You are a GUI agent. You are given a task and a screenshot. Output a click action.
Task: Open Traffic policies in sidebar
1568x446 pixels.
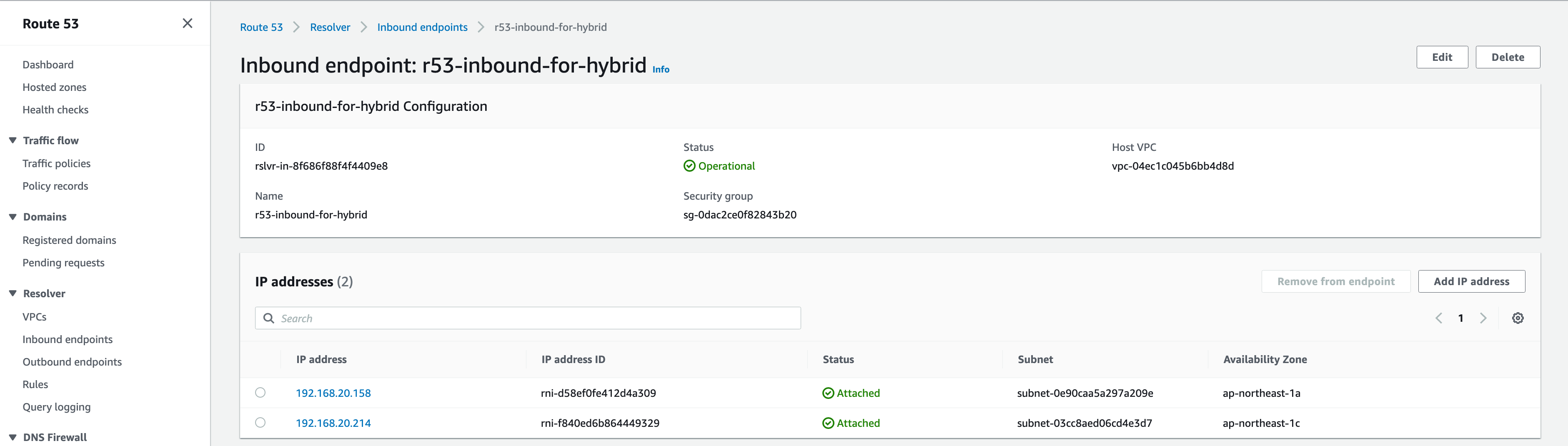(x=57, y=164)
